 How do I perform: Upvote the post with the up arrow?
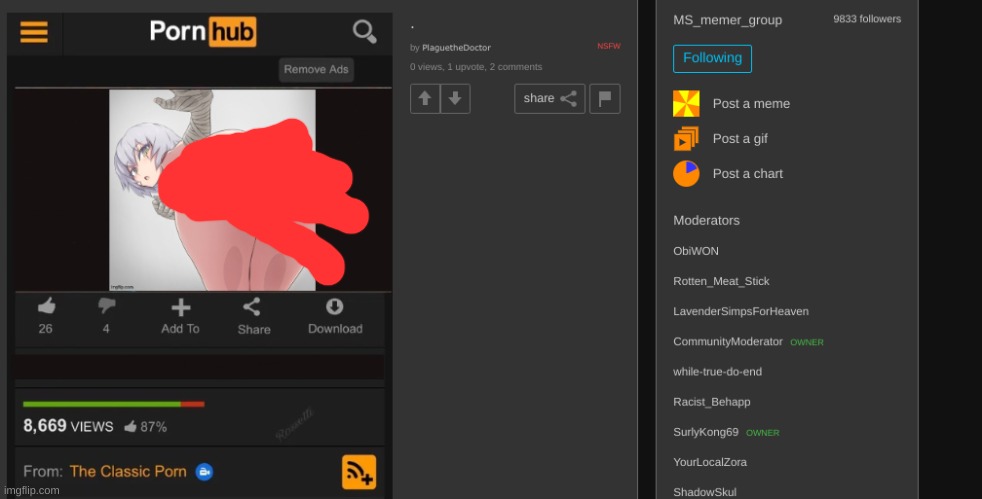(425, 98)
